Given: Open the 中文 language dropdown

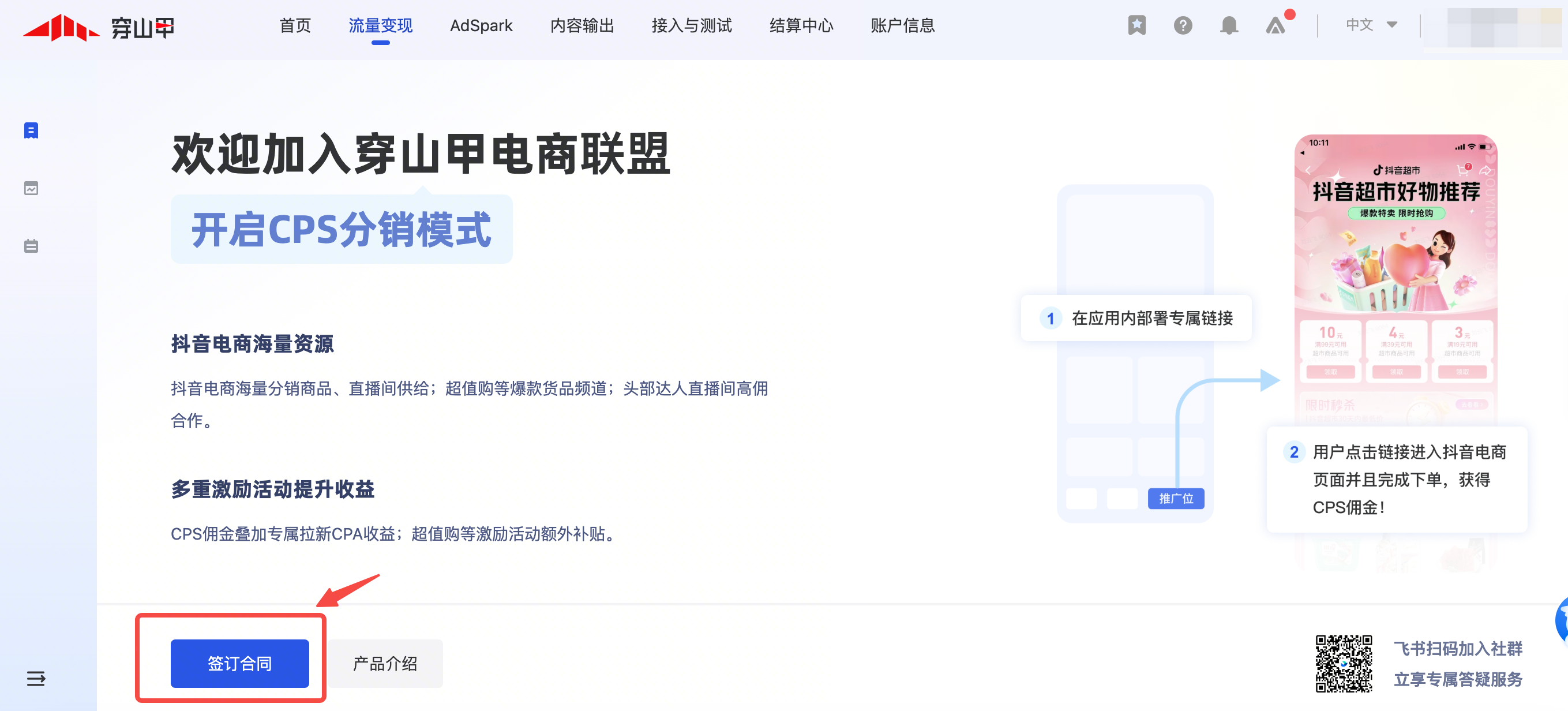Looking at the screenshot, I should coord(1360,25).
